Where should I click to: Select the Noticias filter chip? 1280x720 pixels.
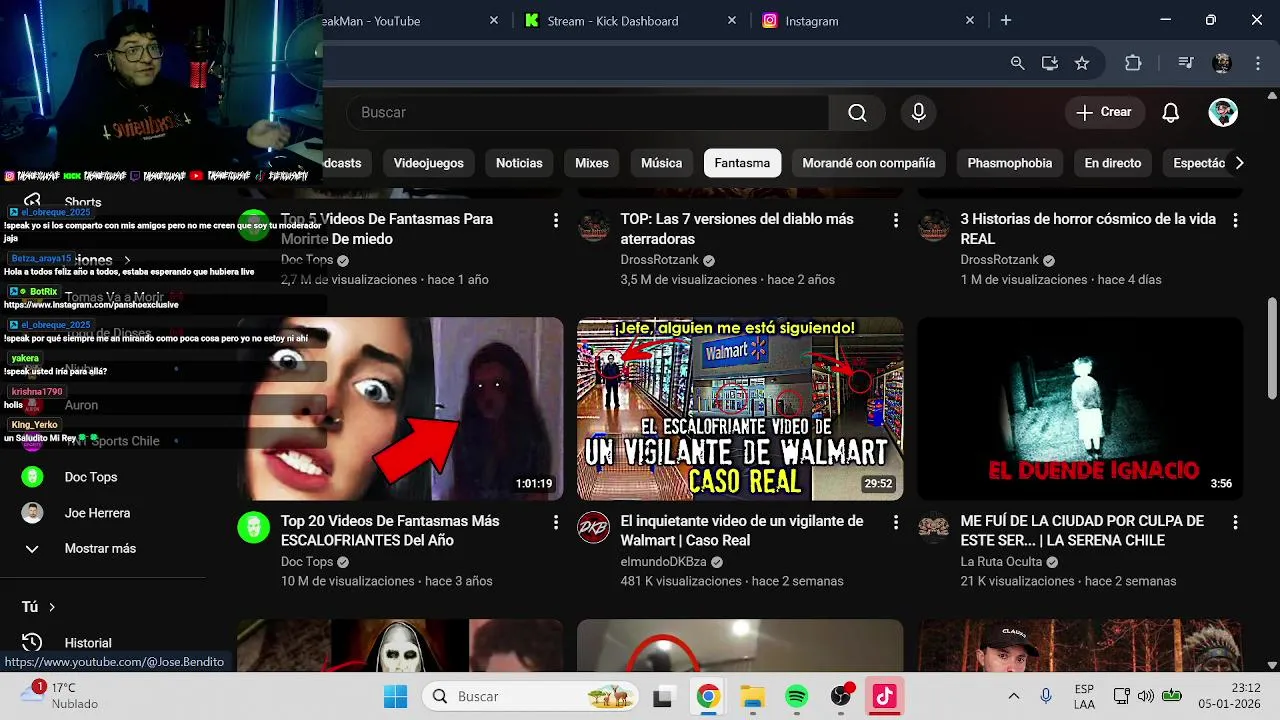519,163
